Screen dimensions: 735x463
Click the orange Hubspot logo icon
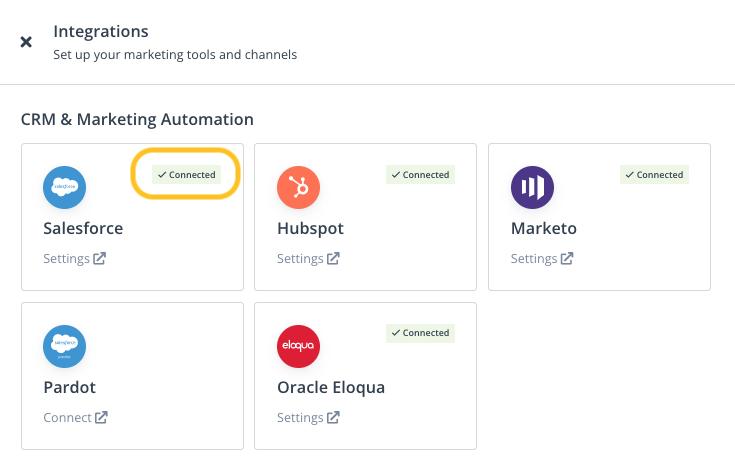click(298, 187)
